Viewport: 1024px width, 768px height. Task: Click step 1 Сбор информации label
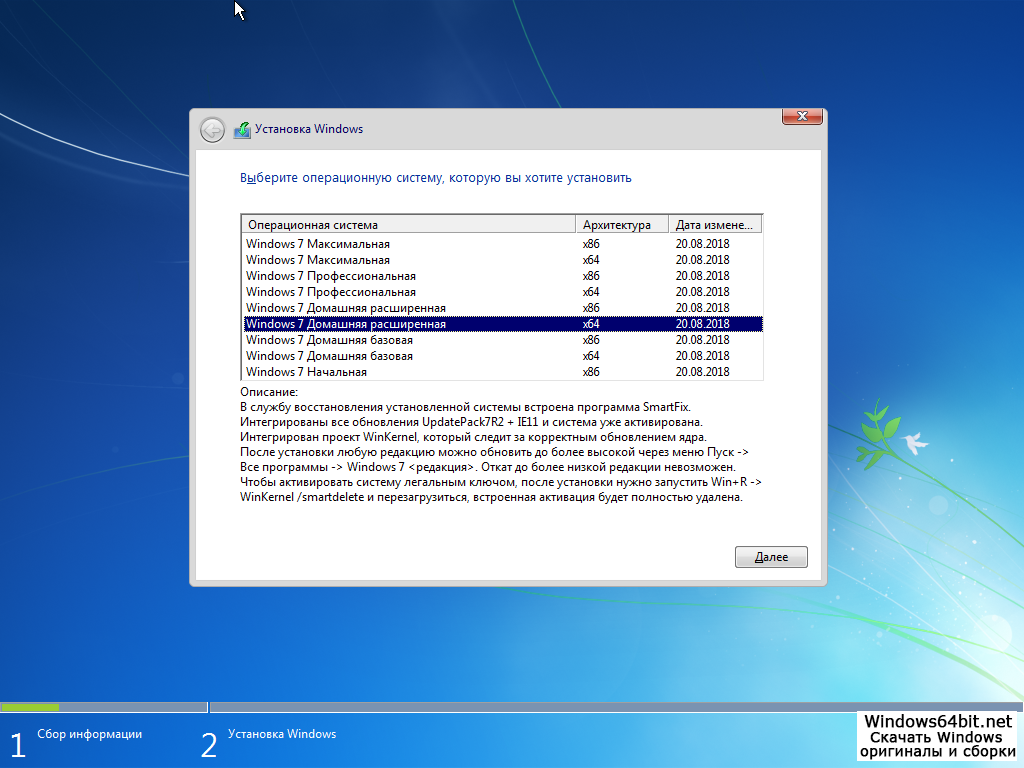point(89,734)
